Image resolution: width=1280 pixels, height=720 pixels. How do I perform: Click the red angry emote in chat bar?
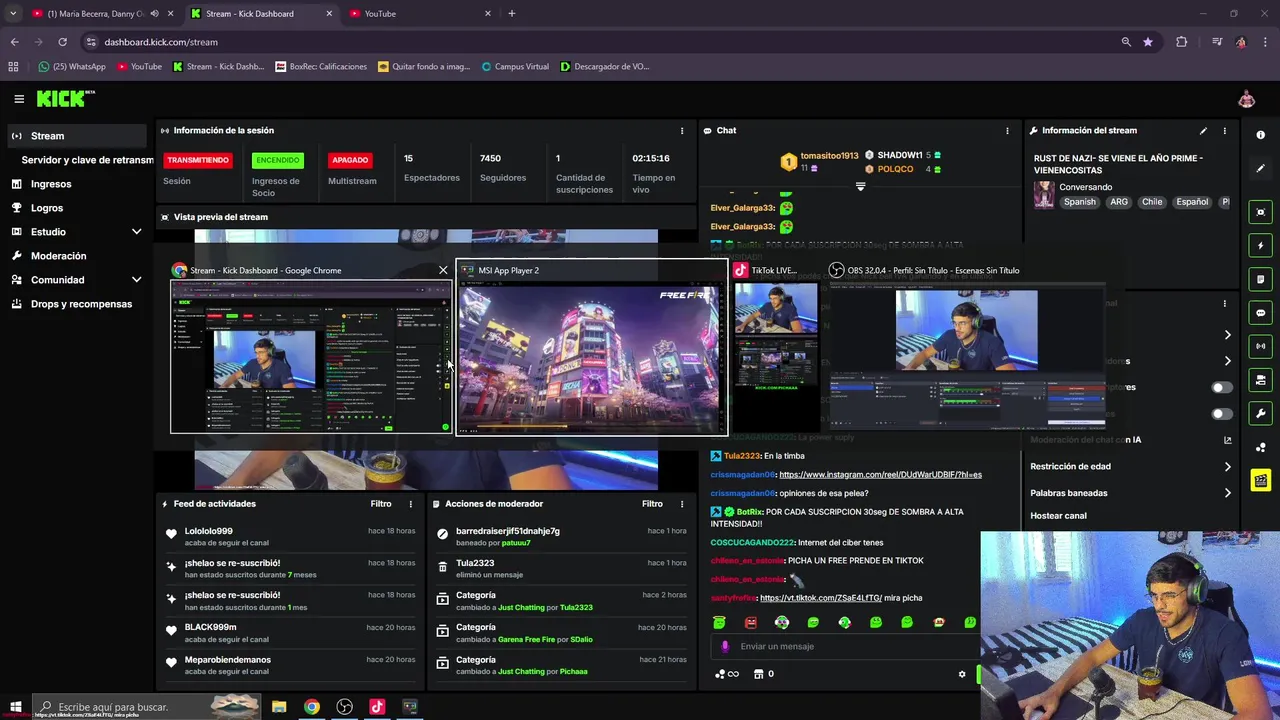coord(751,622)
